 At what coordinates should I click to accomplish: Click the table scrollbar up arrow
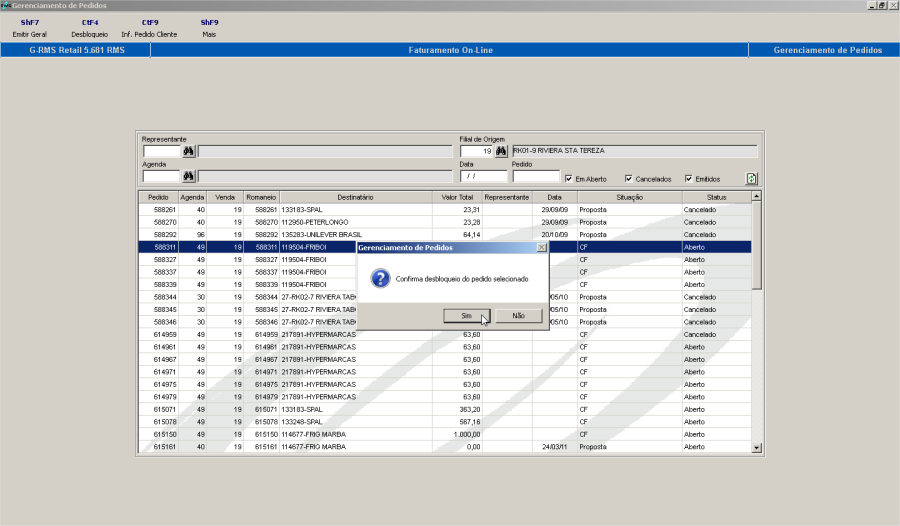757,196
